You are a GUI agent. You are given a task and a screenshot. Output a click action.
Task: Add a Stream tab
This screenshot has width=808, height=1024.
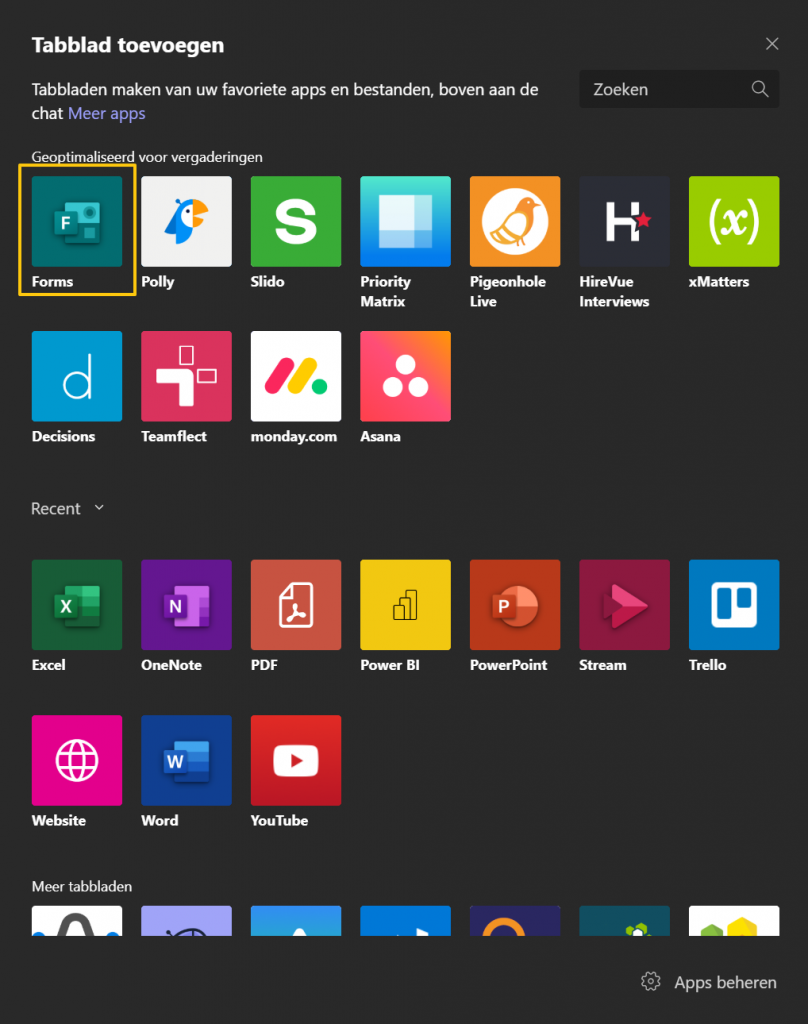(624, 605)
